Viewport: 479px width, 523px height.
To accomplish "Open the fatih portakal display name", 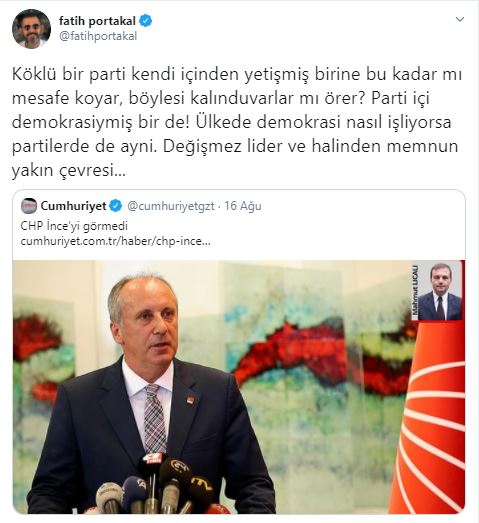I will [x=97, y=21].
